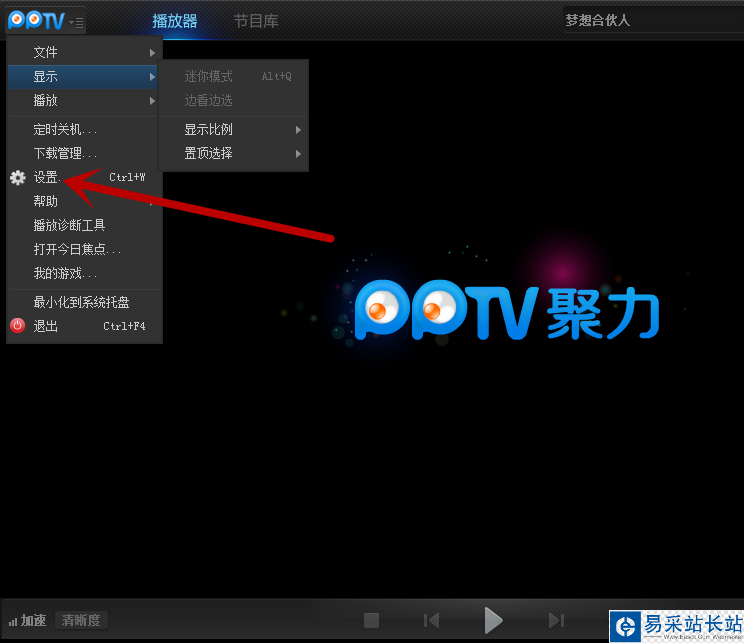The height and width of the screenshot is (643, 744).
Task: Click the gear icon next to 设置
Action: point(18,177)
